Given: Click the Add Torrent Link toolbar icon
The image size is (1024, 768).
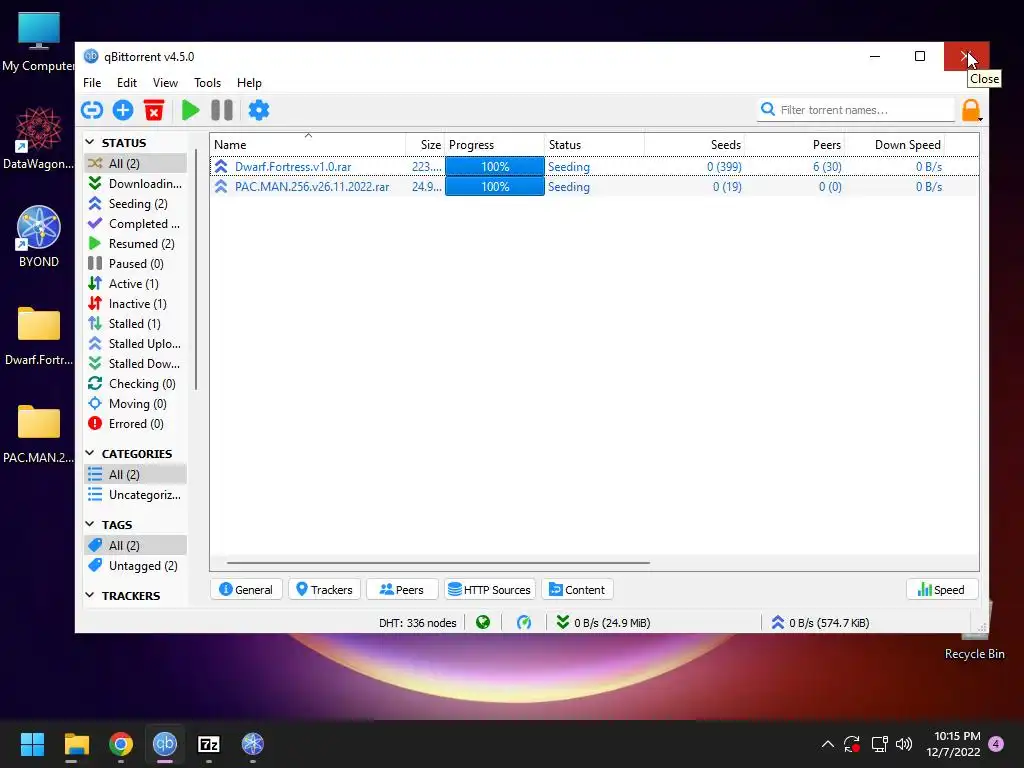Looking at the screenshot, I should [92, 110].
